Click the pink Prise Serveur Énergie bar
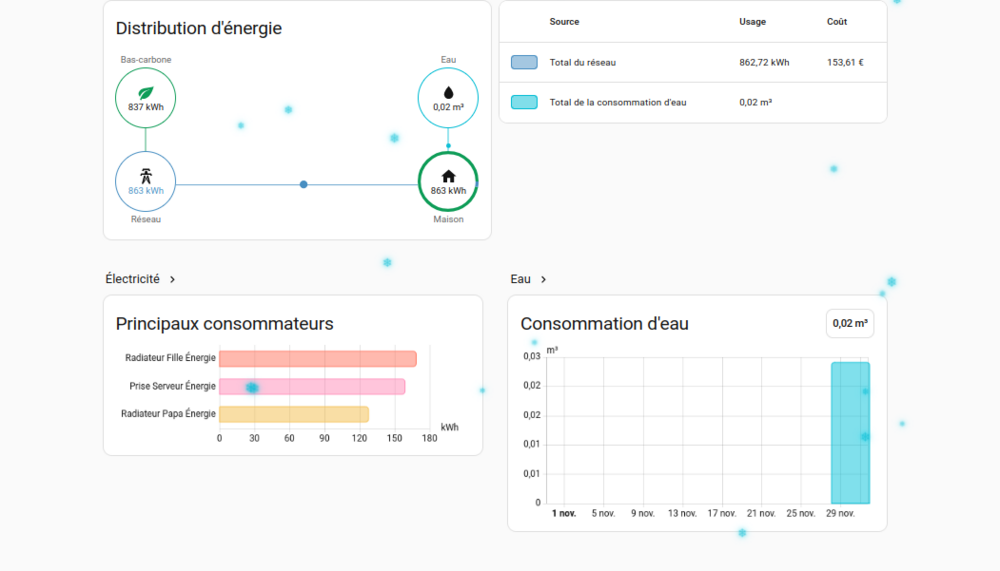 click(x=312, y=387)
